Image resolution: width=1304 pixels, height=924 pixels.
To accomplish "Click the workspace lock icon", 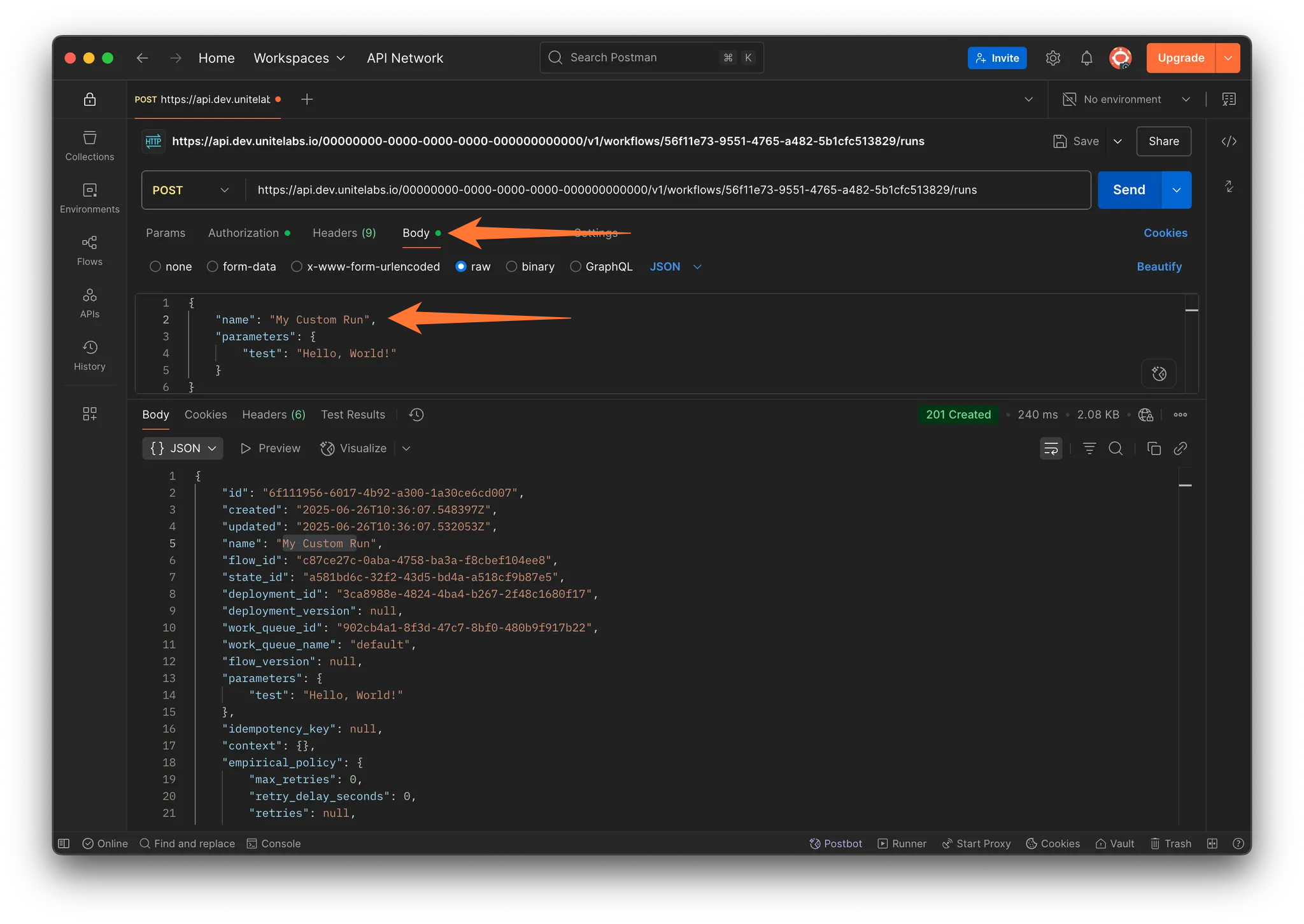I will point(90,99).
